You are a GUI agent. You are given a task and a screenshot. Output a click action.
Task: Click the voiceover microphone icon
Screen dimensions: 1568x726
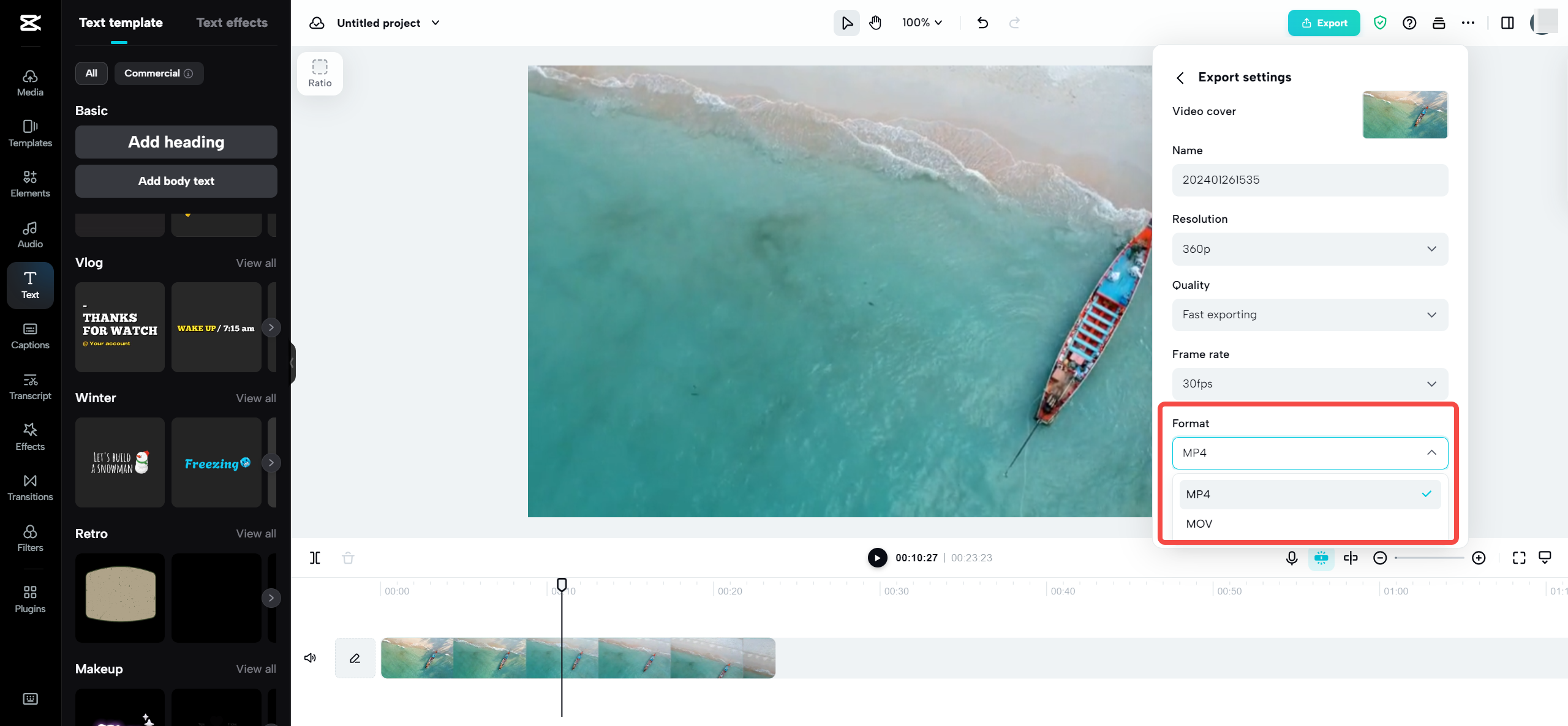[x=1291, y=558]
